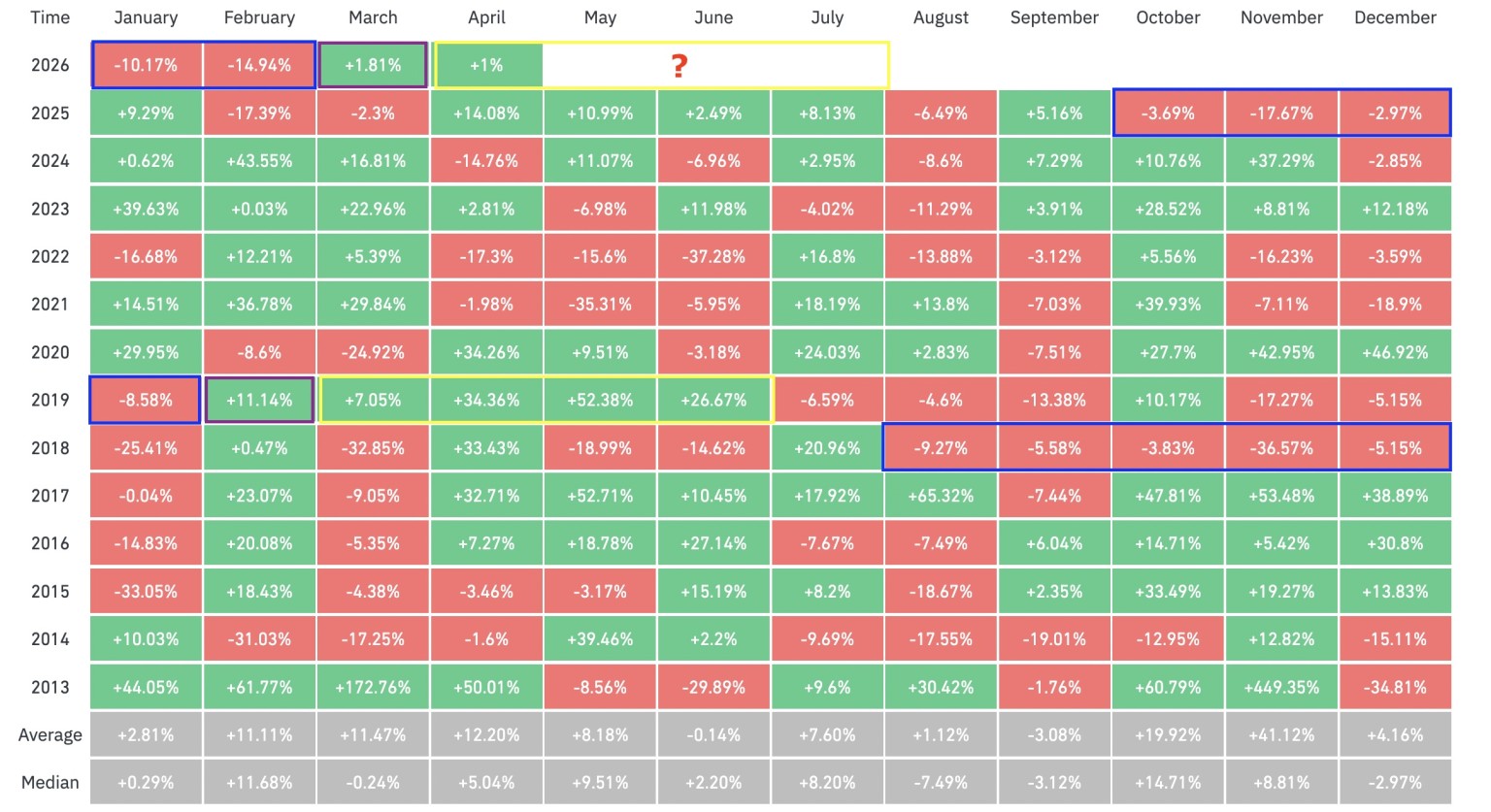1491x812 pixels.
Task: Click the August 2017 cell showing +65.32%
Action: point(941,496)
